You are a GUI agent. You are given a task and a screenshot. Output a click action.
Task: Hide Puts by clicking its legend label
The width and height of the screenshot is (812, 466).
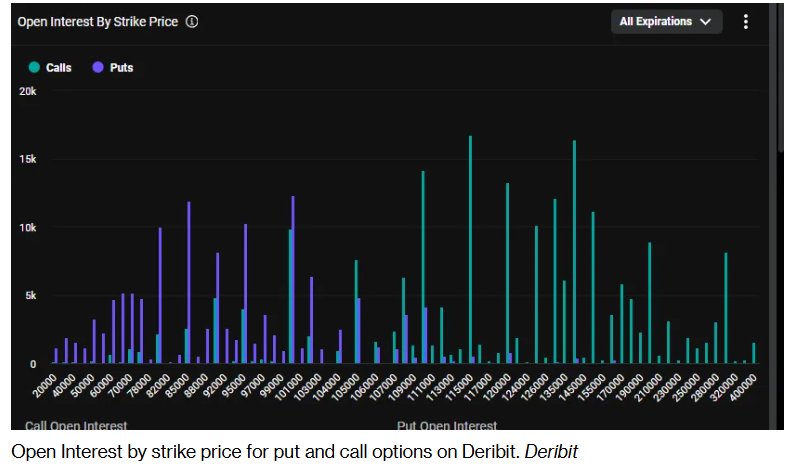122,68
